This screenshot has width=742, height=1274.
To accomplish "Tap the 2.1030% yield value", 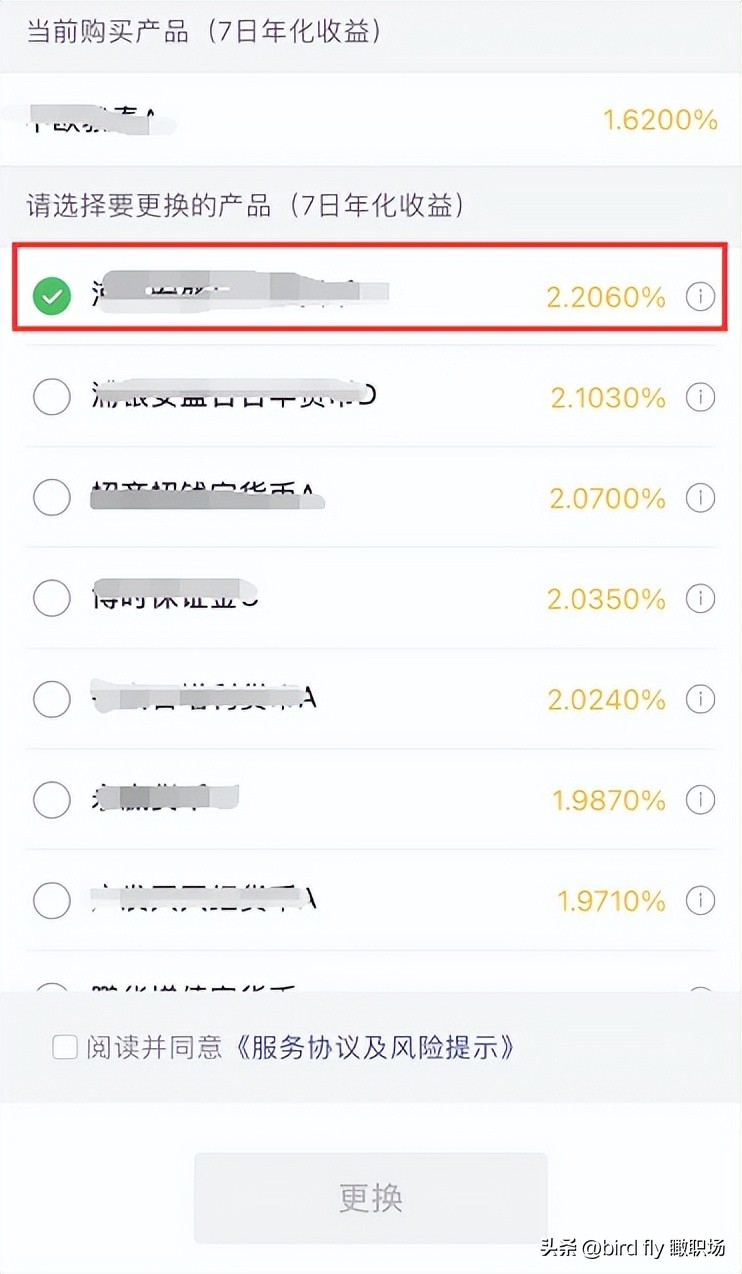I will pyautogui.click(x=607, y=397).
